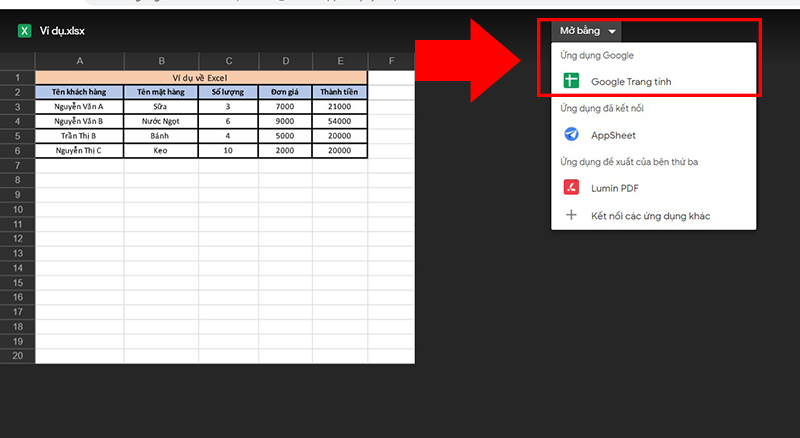The width and height of the screenshot is (800, 438).
Task: Click the plus icon for connecting apps
Action: pos(571,215)
